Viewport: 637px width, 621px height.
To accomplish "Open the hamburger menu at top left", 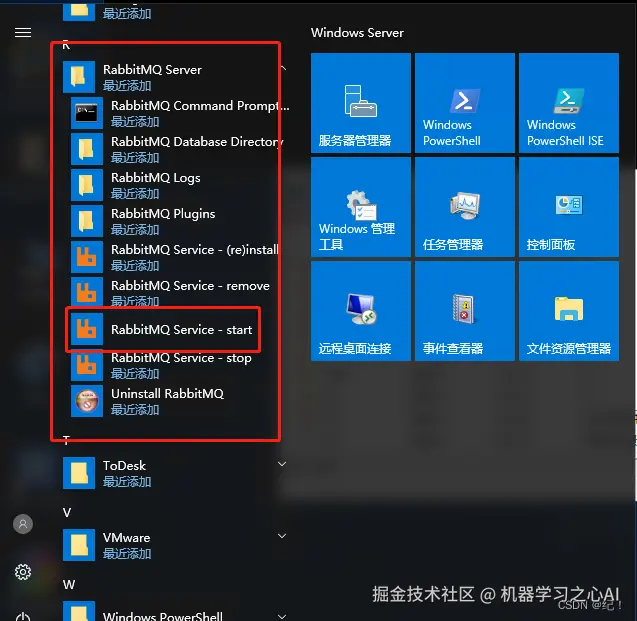I will click(23, 32).
